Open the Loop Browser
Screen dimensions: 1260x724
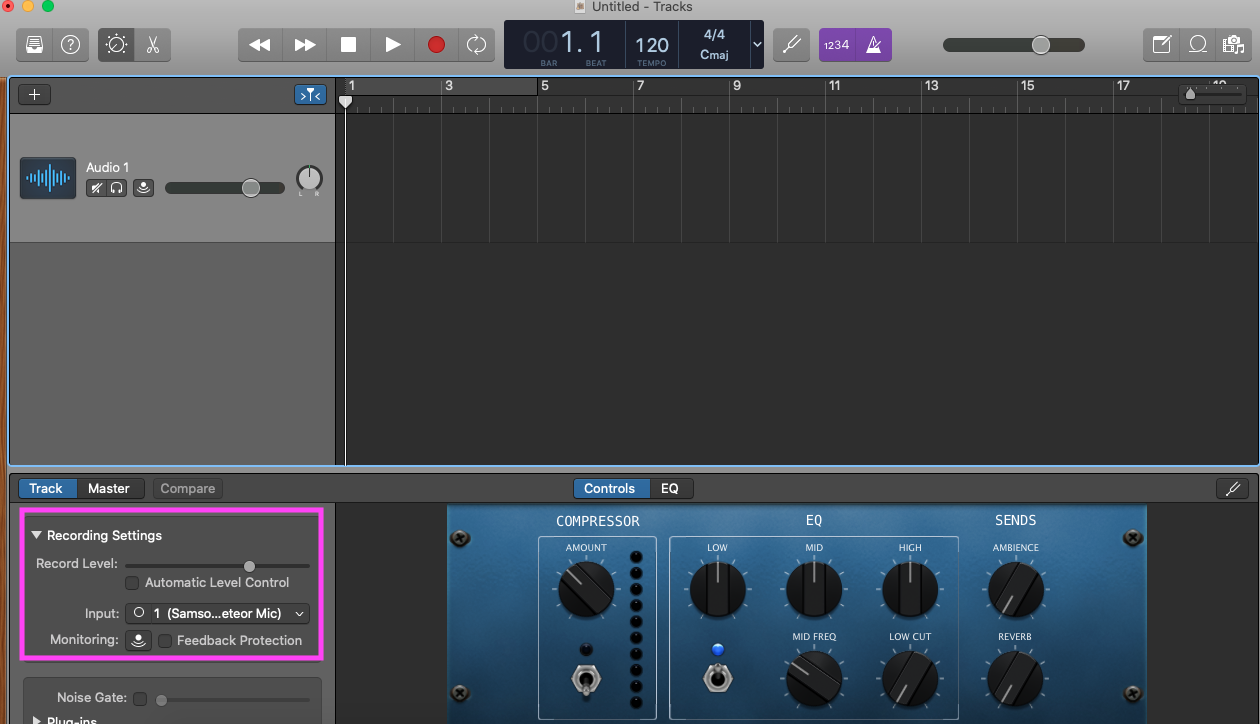tap(1197, 45)
